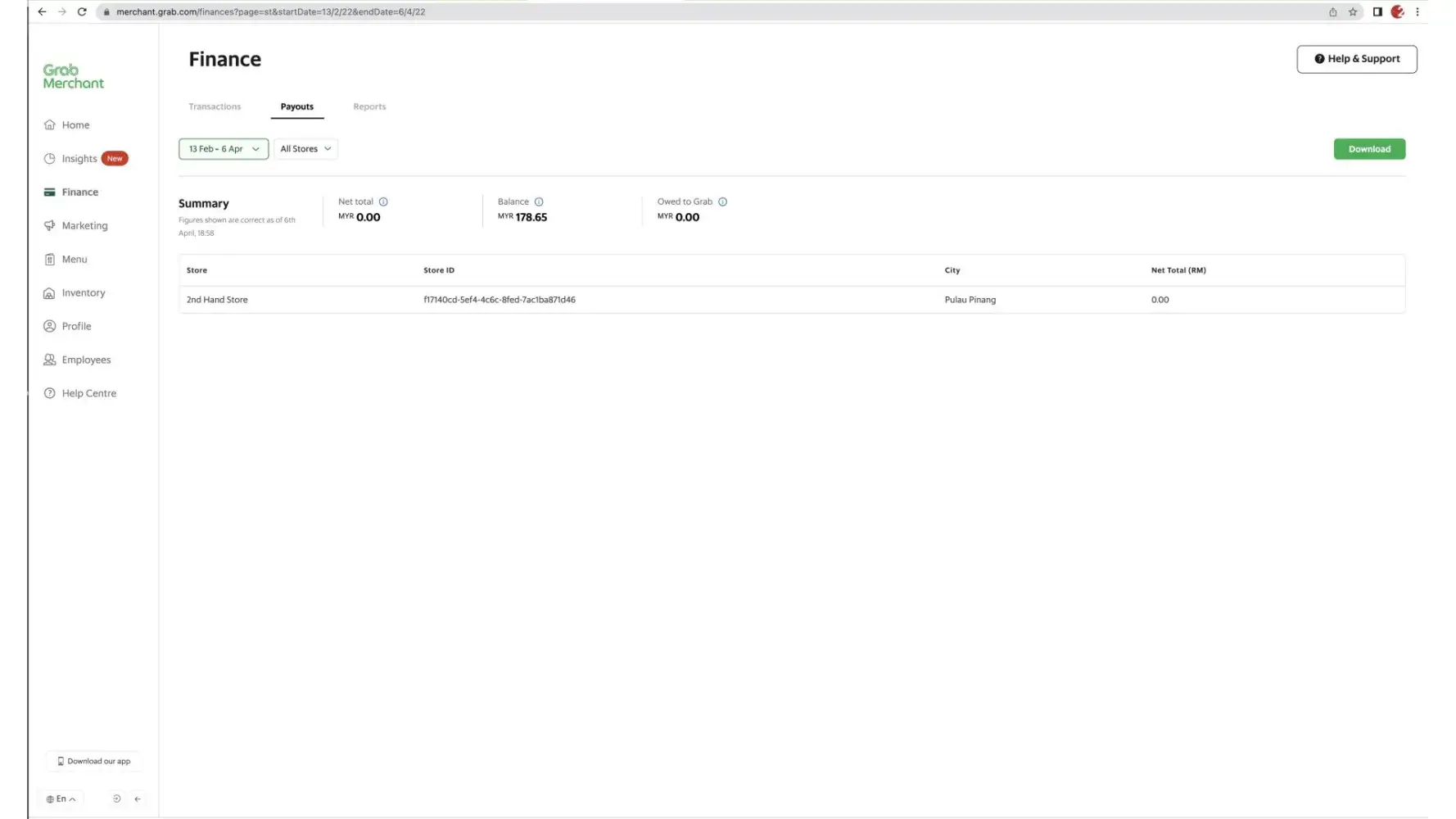Image resolution: width=1456 pixels, height=819 pixels.
Task: Open the All Stores filter dropdown
Action: pyautogui.click(x=305, y=149)
